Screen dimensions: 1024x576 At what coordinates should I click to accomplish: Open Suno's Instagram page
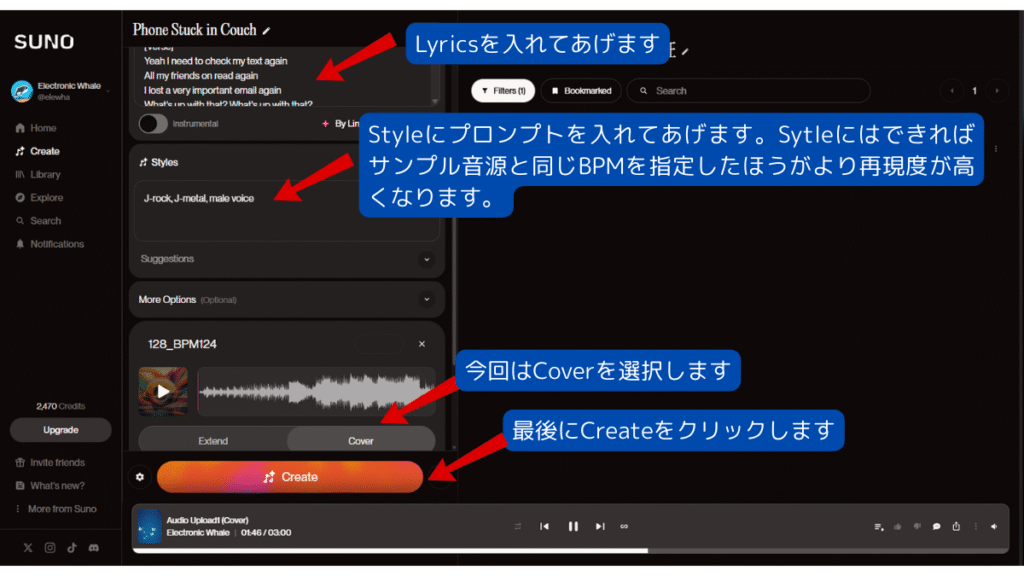50,547
